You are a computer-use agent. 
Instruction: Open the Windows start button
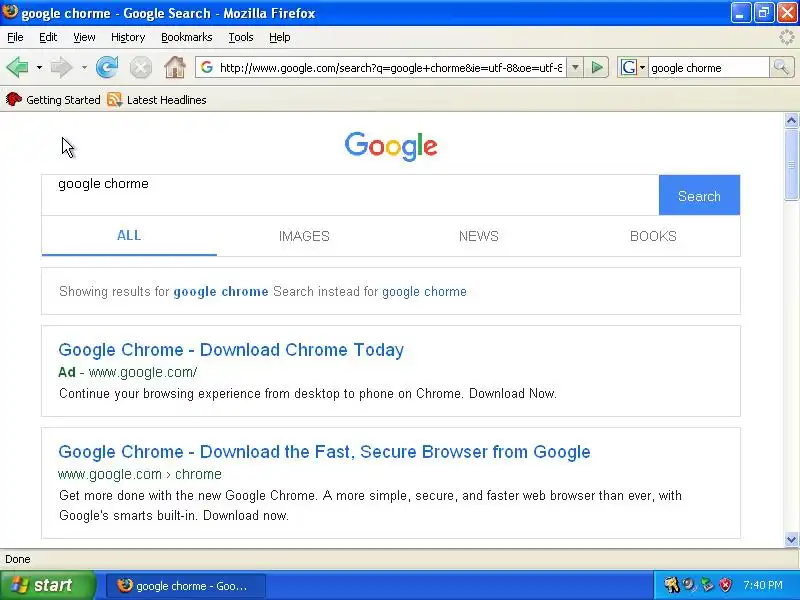[x=47, y=585]
